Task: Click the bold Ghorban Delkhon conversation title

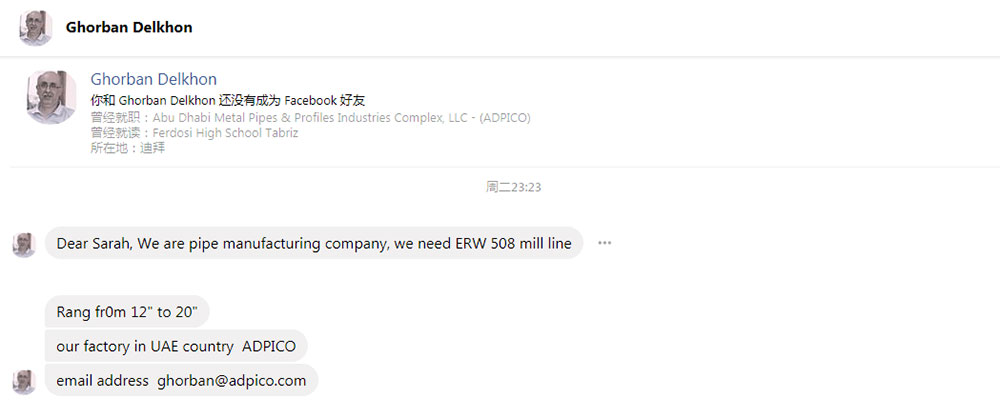Action: pyautogui.click(x=129, y=27)
